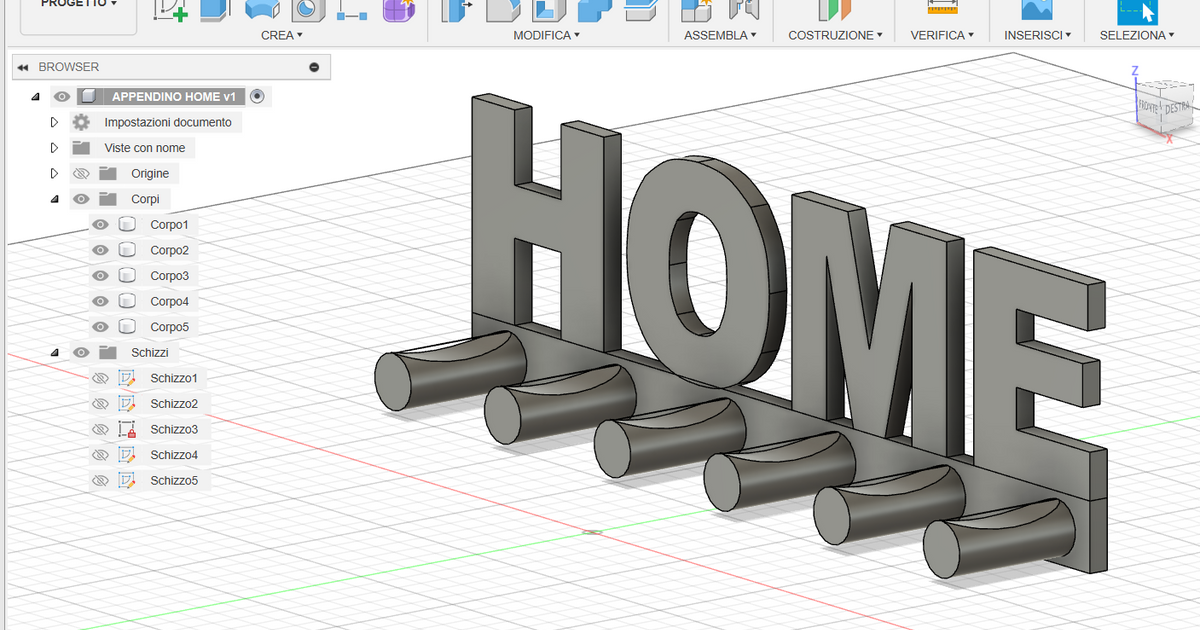
Task: Open the VERIFICA menu
Action: (x=942, y=35)
